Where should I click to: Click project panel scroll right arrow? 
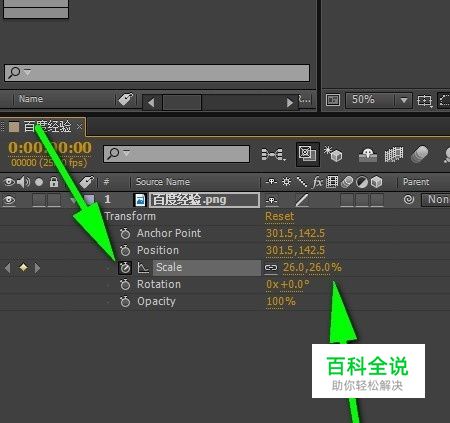pyautogui.click(x=290, y=102)
